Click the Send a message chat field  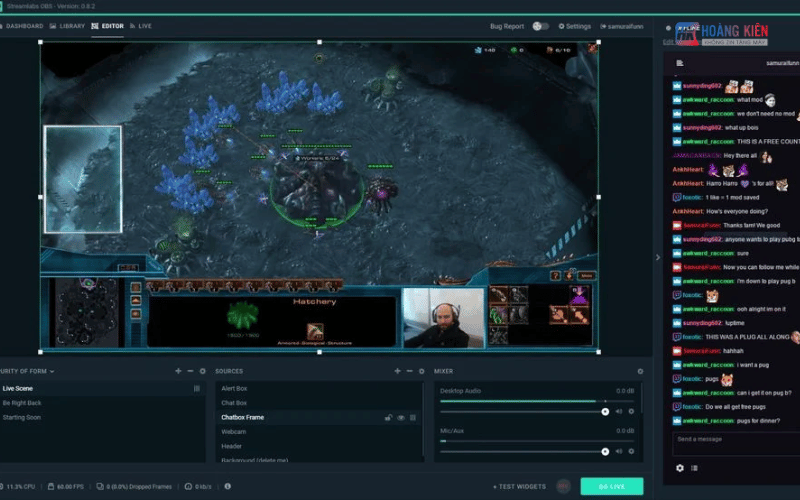point(736,444)
